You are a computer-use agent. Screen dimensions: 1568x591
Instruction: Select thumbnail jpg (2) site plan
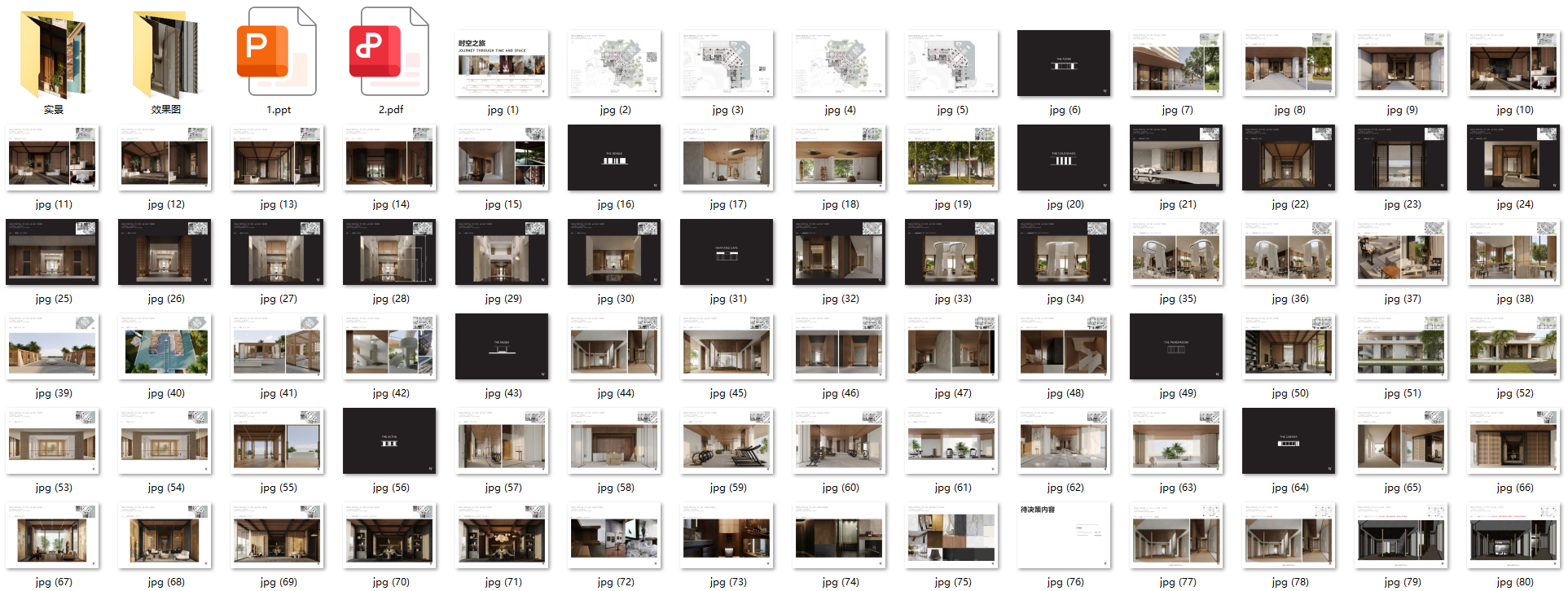[614, 63]
